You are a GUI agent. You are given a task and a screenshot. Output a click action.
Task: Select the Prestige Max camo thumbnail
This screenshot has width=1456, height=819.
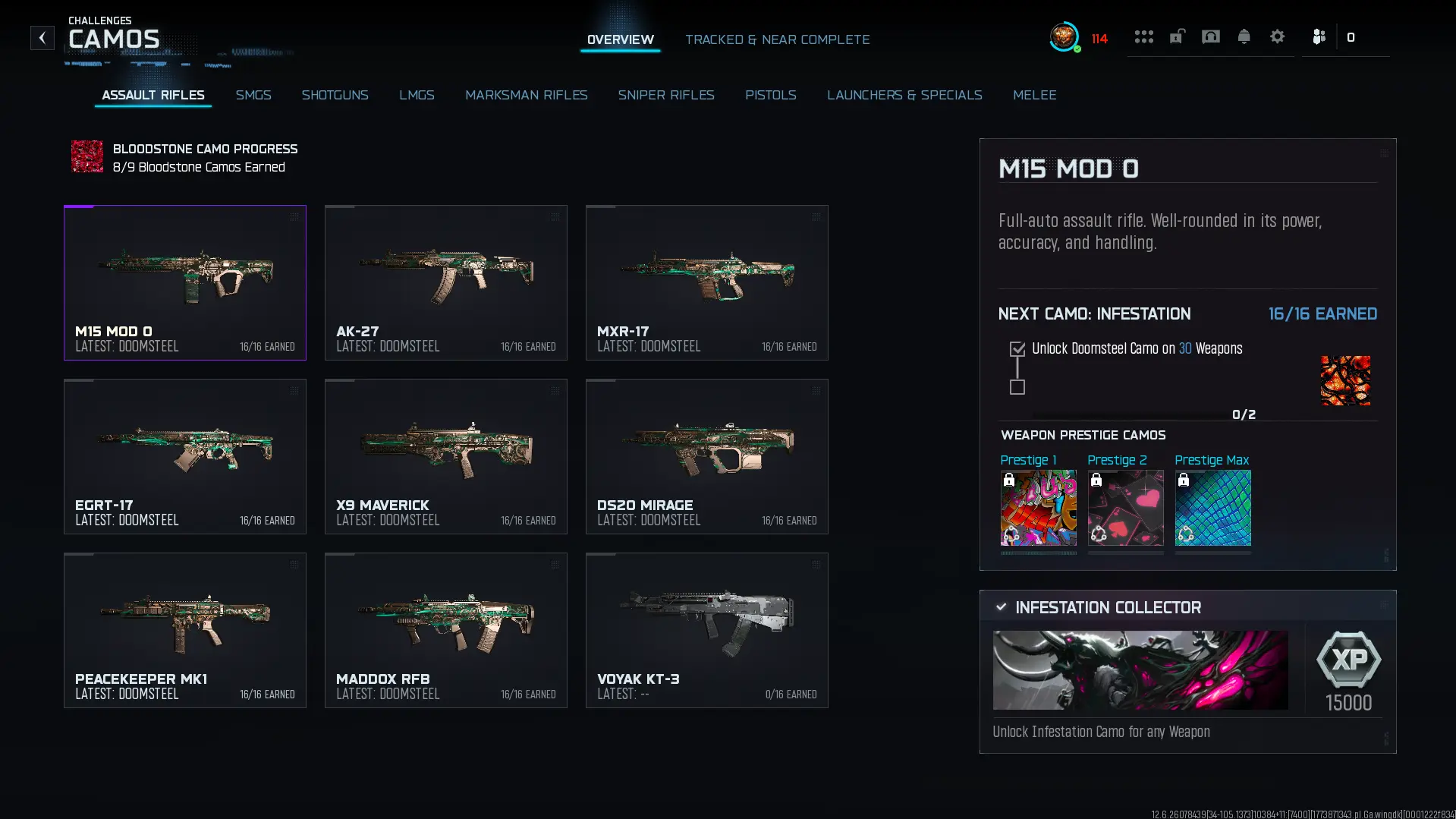1212,508
